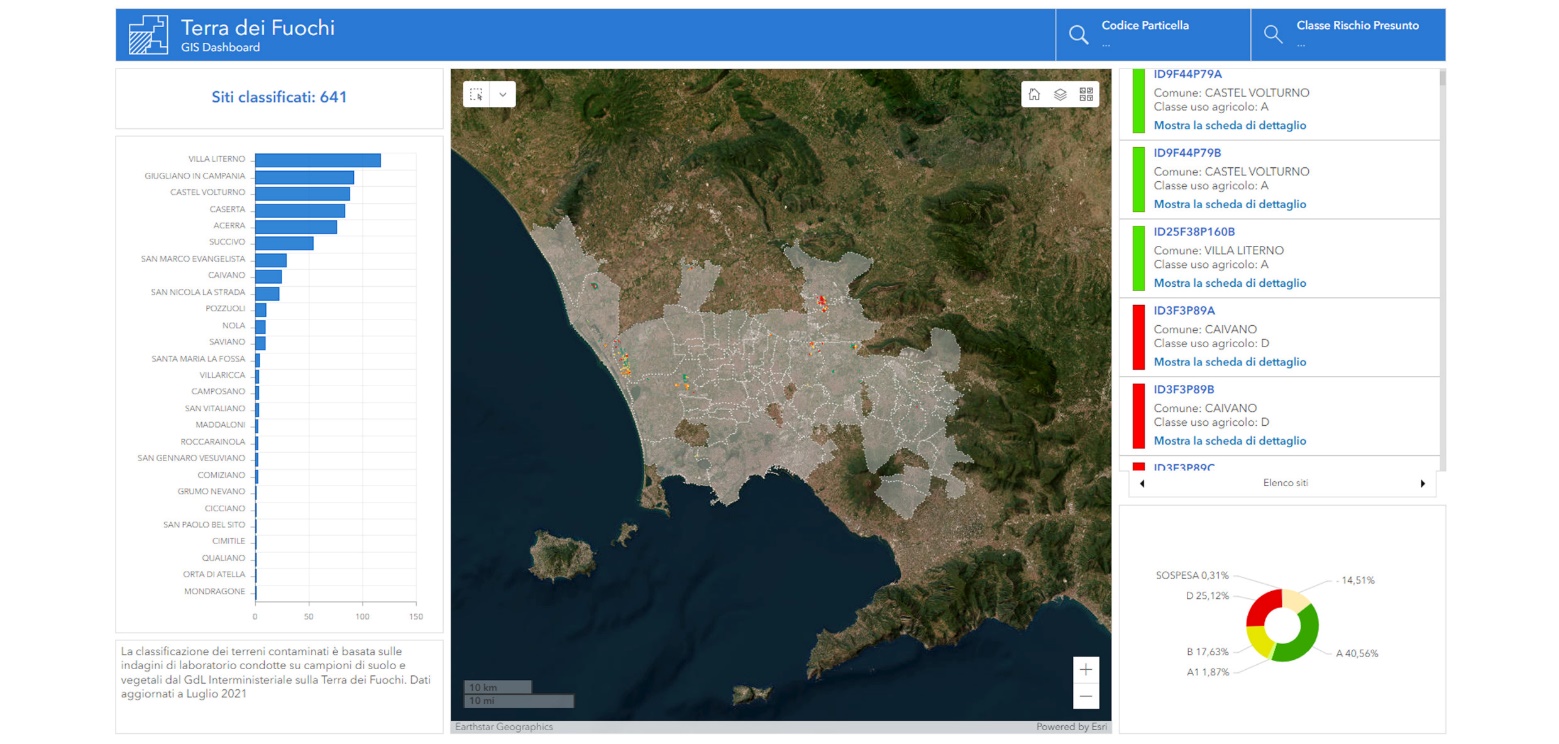Viewport: 1559px width, 744px height.
Task: Click Classe Rischio Presunto search magnifier
Action: [1273, 35]
